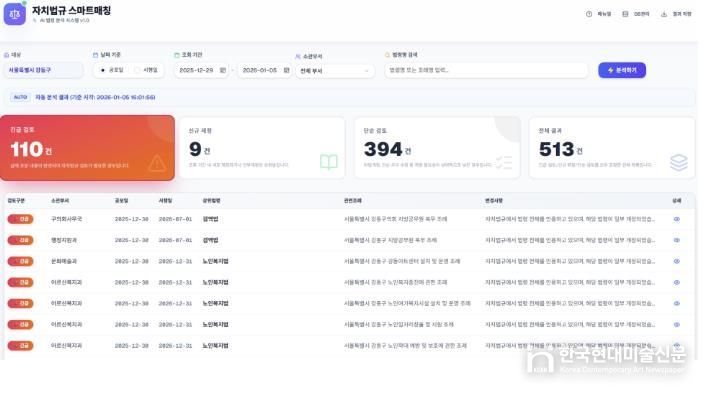The width and height of the screenshot is (704, 395).
Task: Click 노인복지법 in the 문화예술과 row
Action: click(x=216, y=261)
